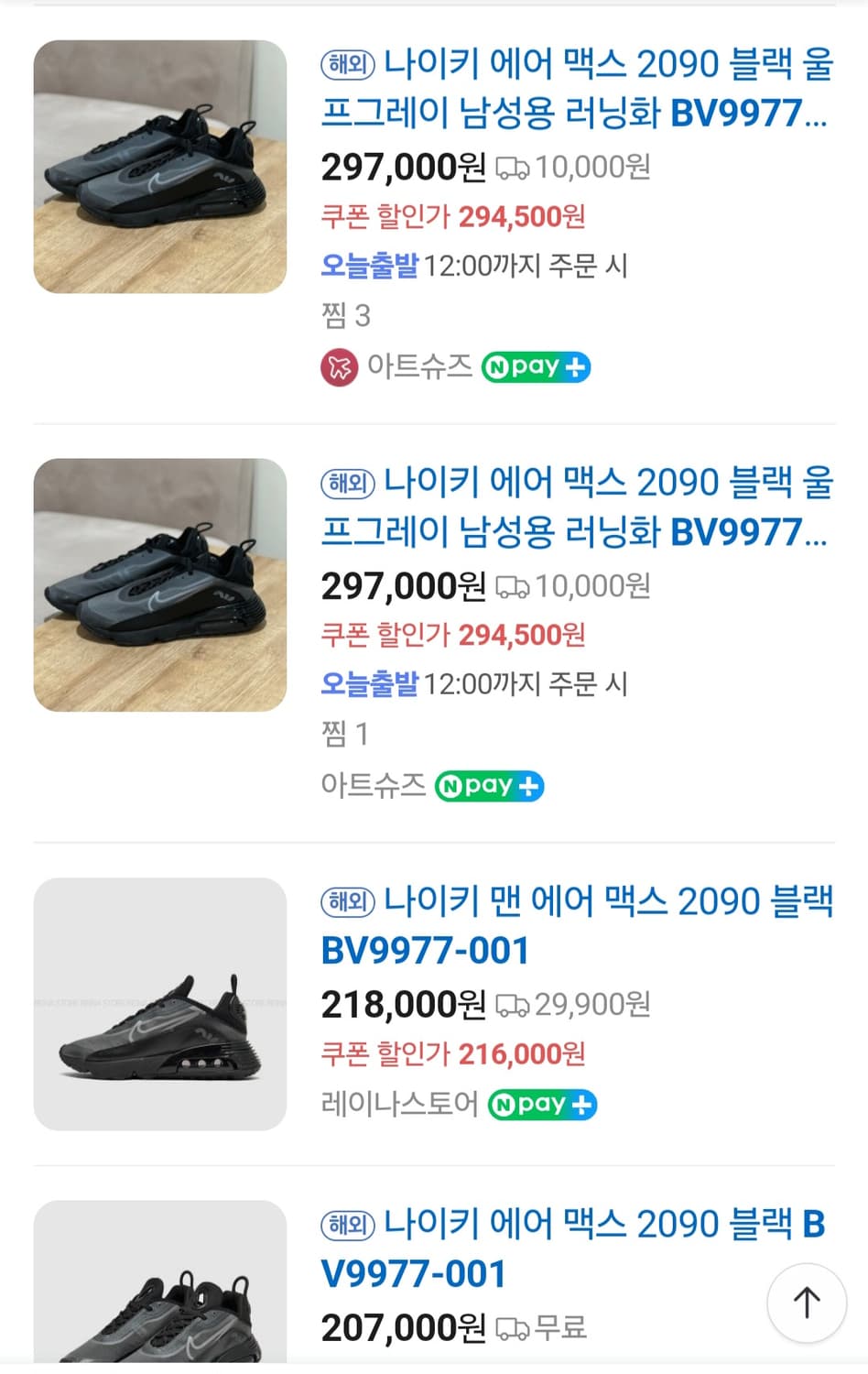The width and height of the screenshot is (868, 1374).
Task: Select the 찜 3 wishlist count
Action: 345,316
